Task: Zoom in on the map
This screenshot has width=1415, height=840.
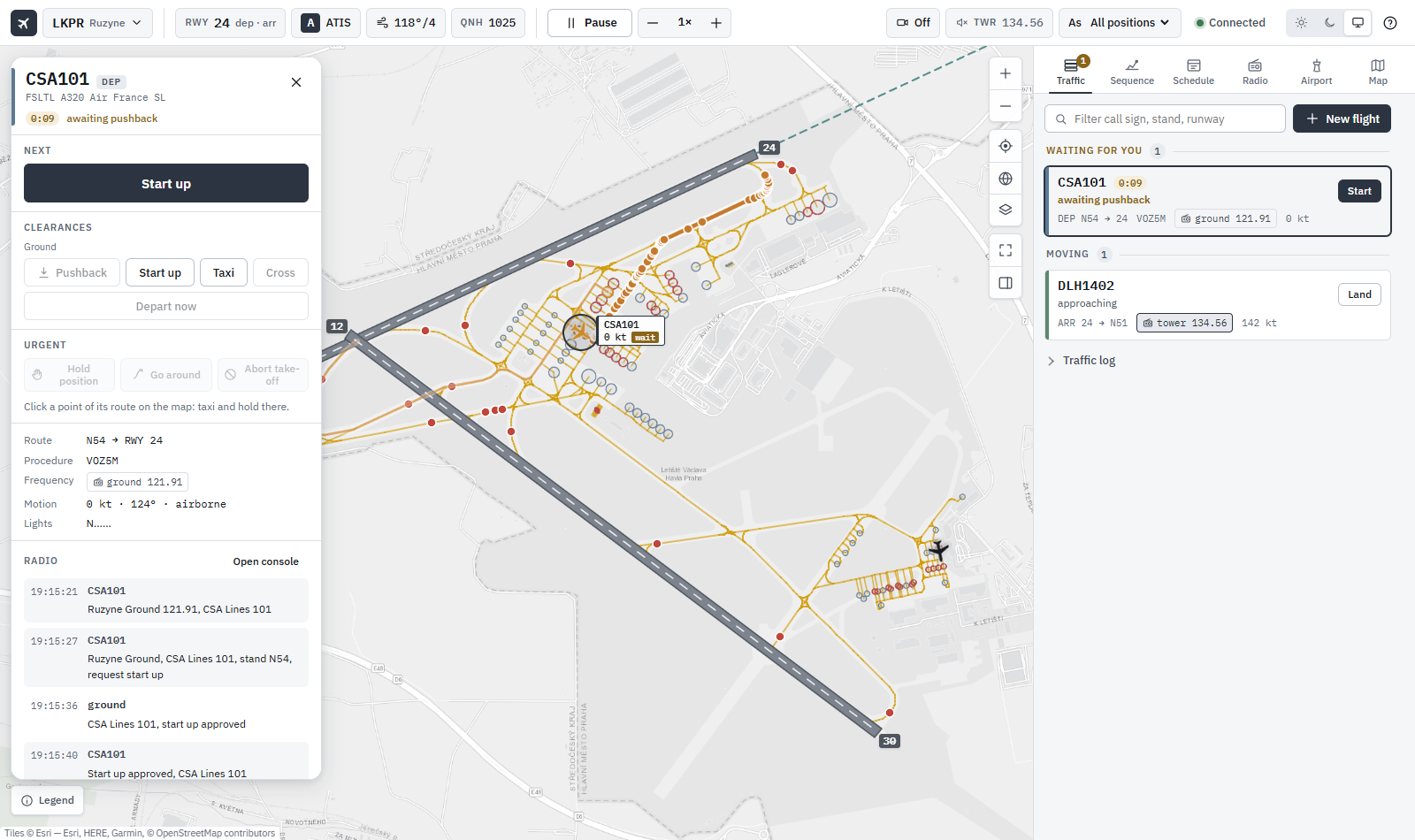Action: pos(1006,73)
